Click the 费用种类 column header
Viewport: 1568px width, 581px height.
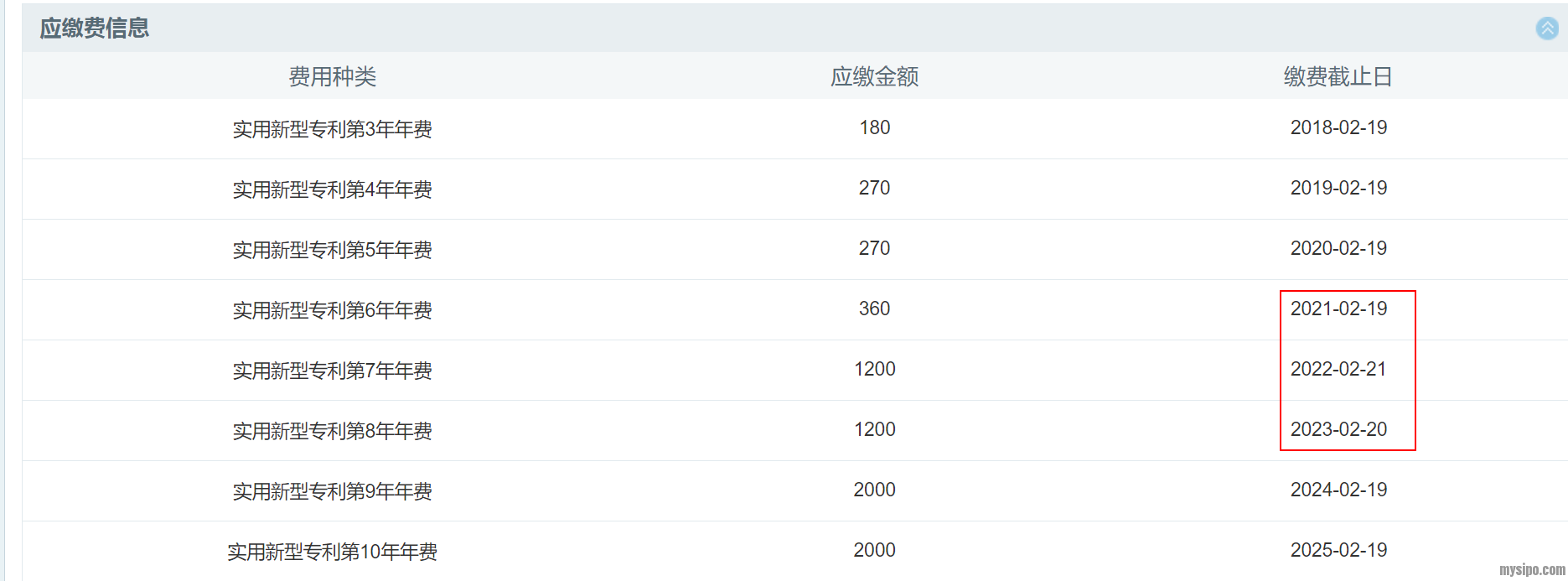333,77
